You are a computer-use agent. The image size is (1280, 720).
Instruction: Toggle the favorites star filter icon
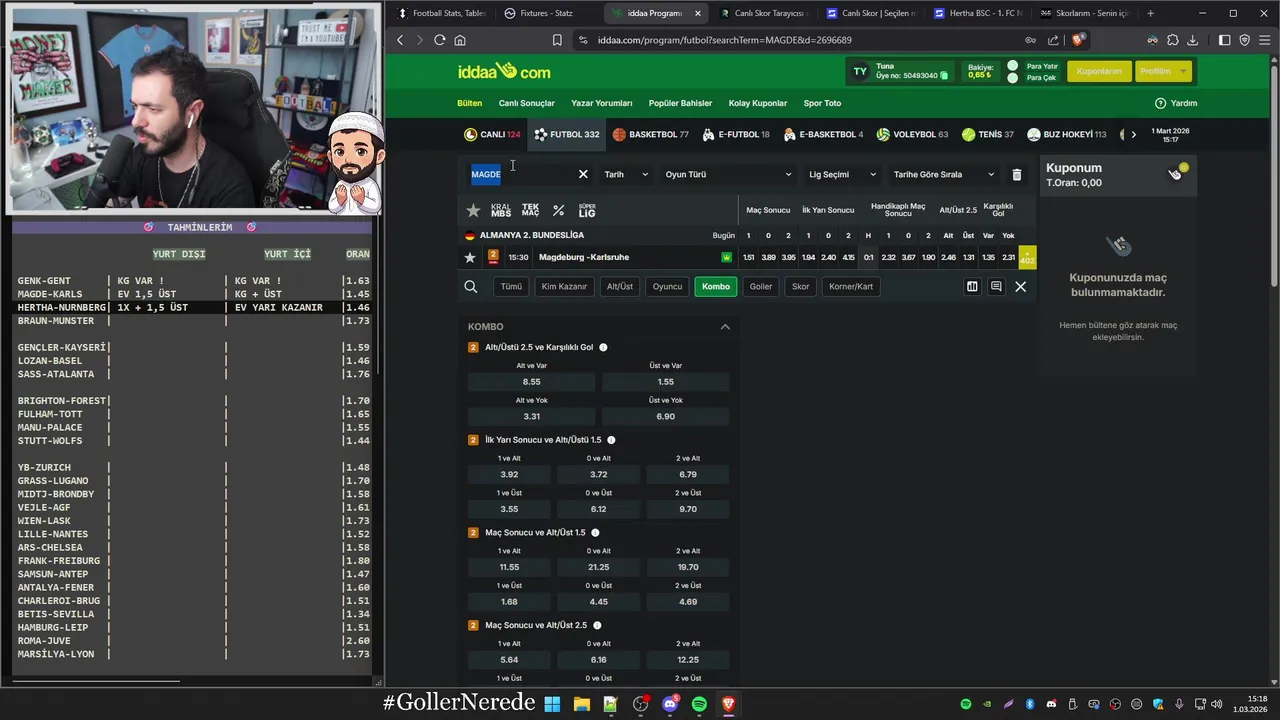473,210
